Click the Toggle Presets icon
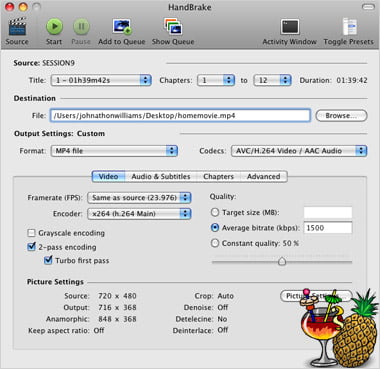 point(349,27)
